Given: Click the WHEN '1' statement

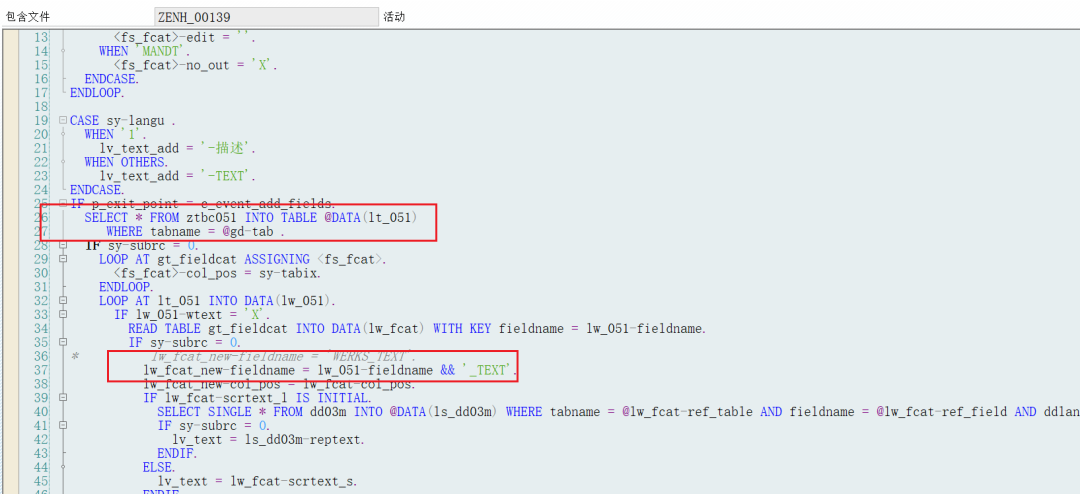Looking at the screenshot, I should [114, 134].
